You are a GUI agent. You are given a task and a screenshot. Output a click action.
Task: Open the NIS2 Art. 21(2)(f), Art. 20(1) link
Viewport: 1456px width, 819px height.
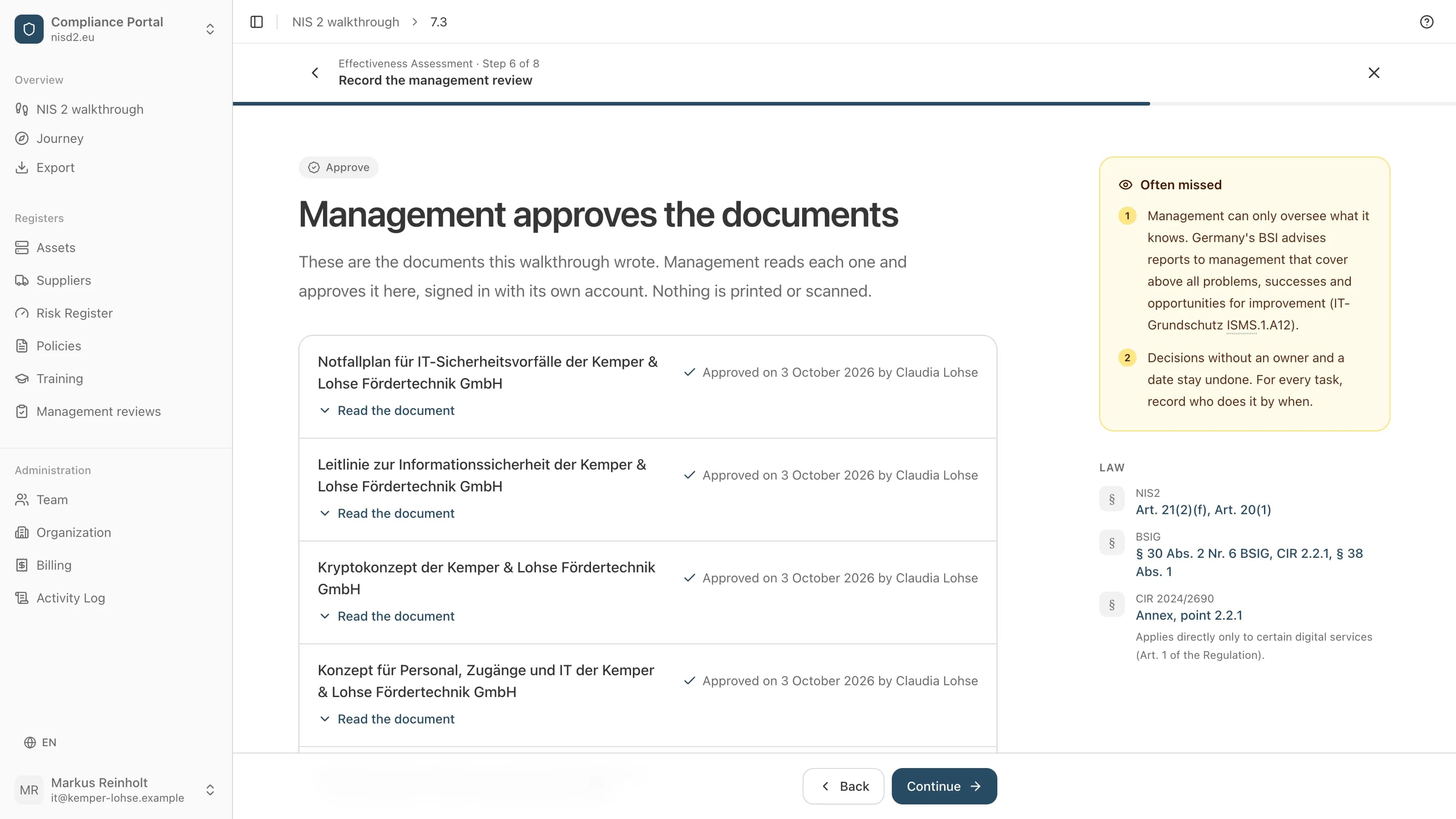click(x=1203, y=510)
